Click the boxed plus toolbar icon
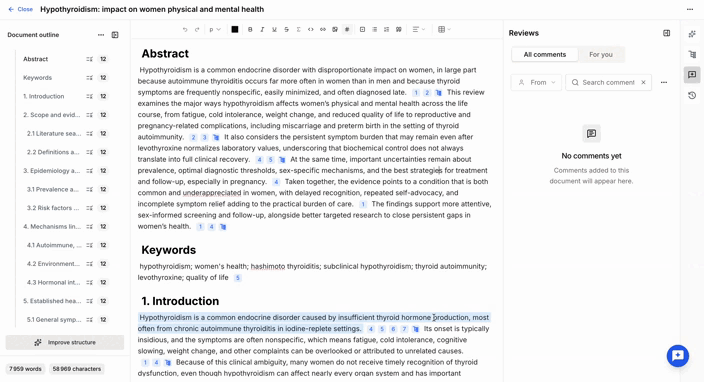 point(362,30)
